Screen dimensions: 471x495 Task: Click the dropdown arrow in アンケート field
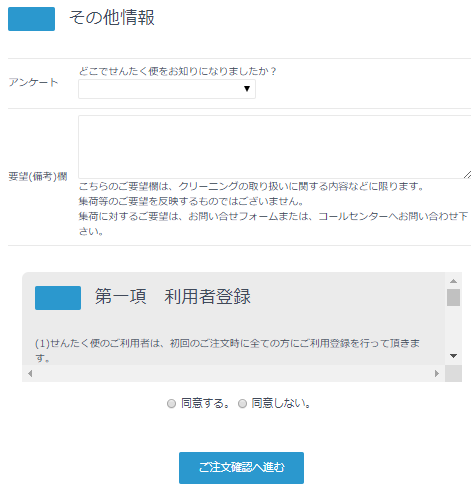247,89
